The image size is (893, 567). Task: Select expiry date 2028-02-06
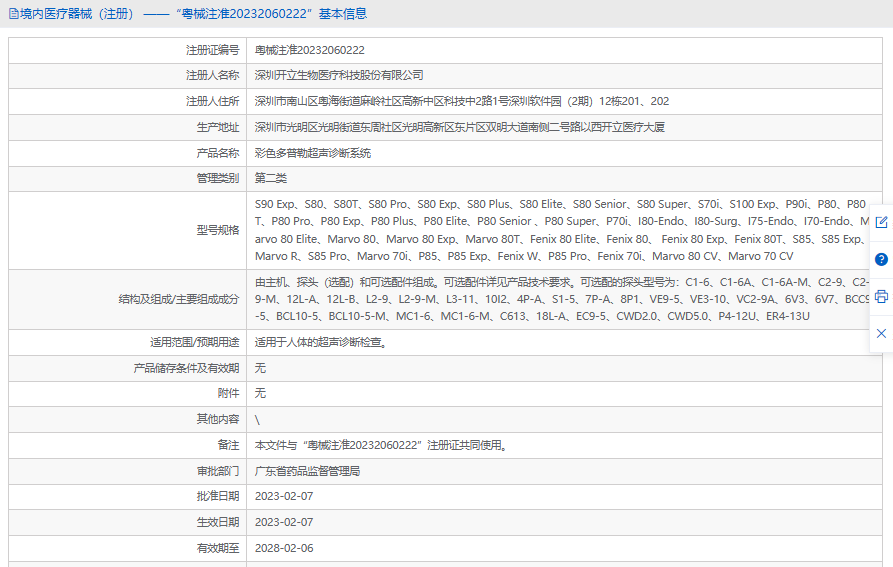pos(284,548)
